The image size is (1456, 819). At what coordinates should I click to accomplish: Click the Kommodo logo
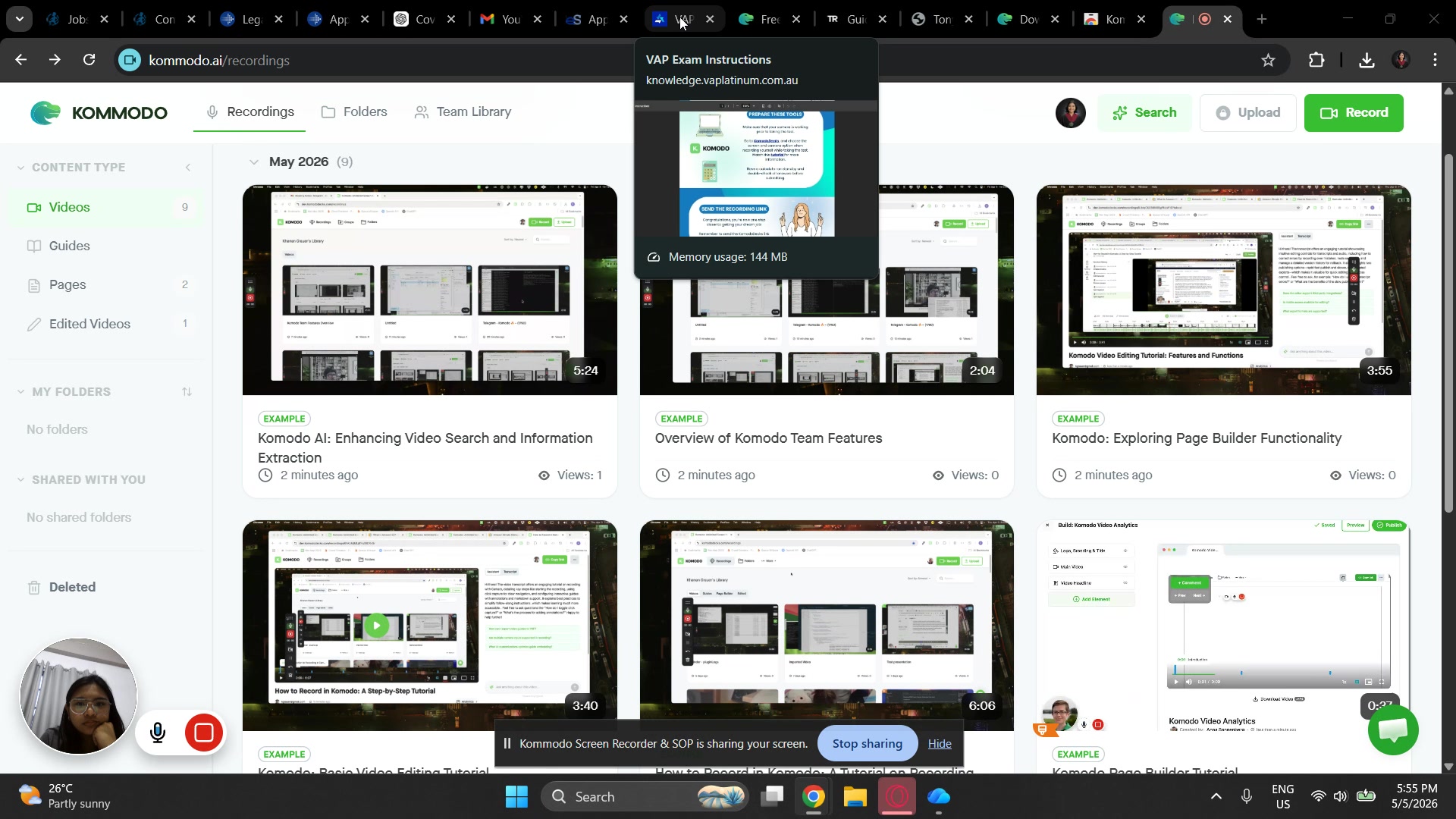coord(99,113)
